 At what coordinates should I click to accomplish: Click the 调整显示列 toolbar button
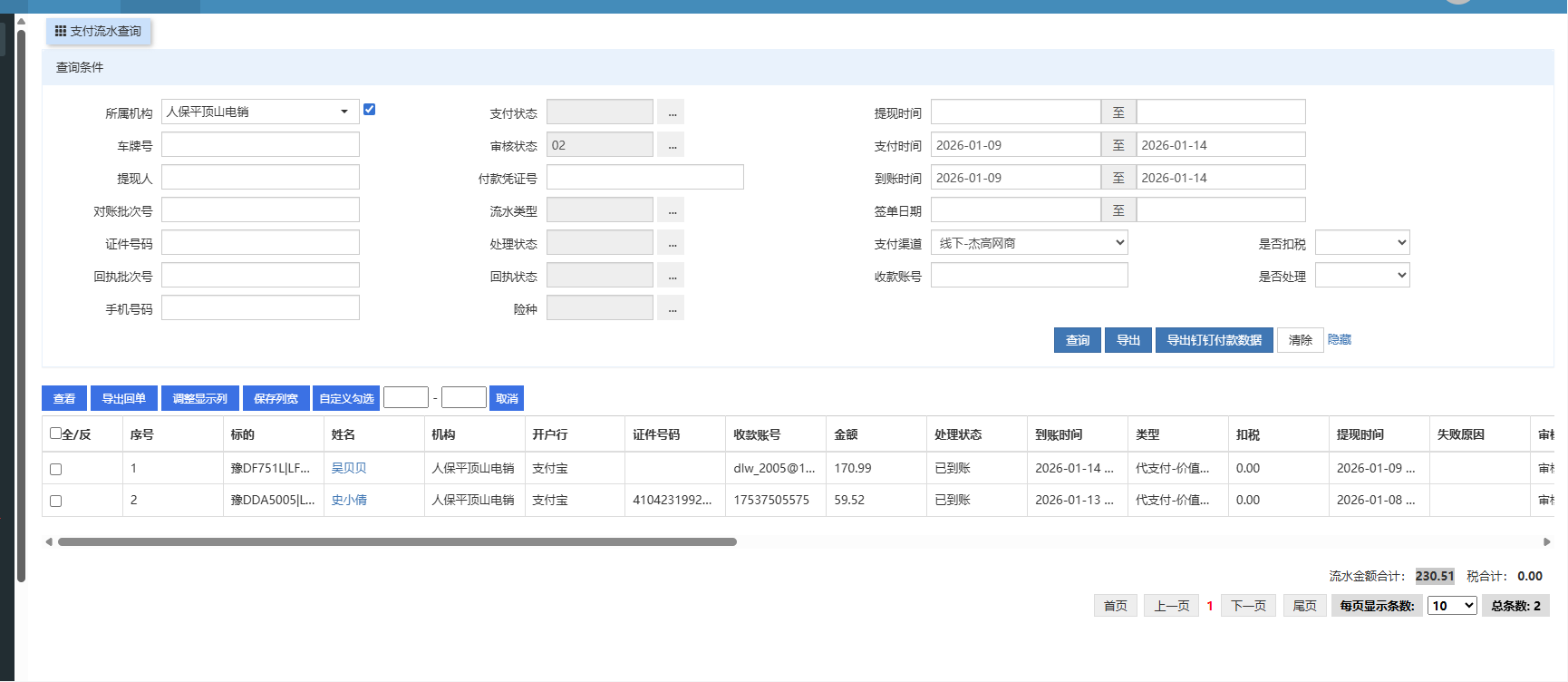click(x=200, y=399)
